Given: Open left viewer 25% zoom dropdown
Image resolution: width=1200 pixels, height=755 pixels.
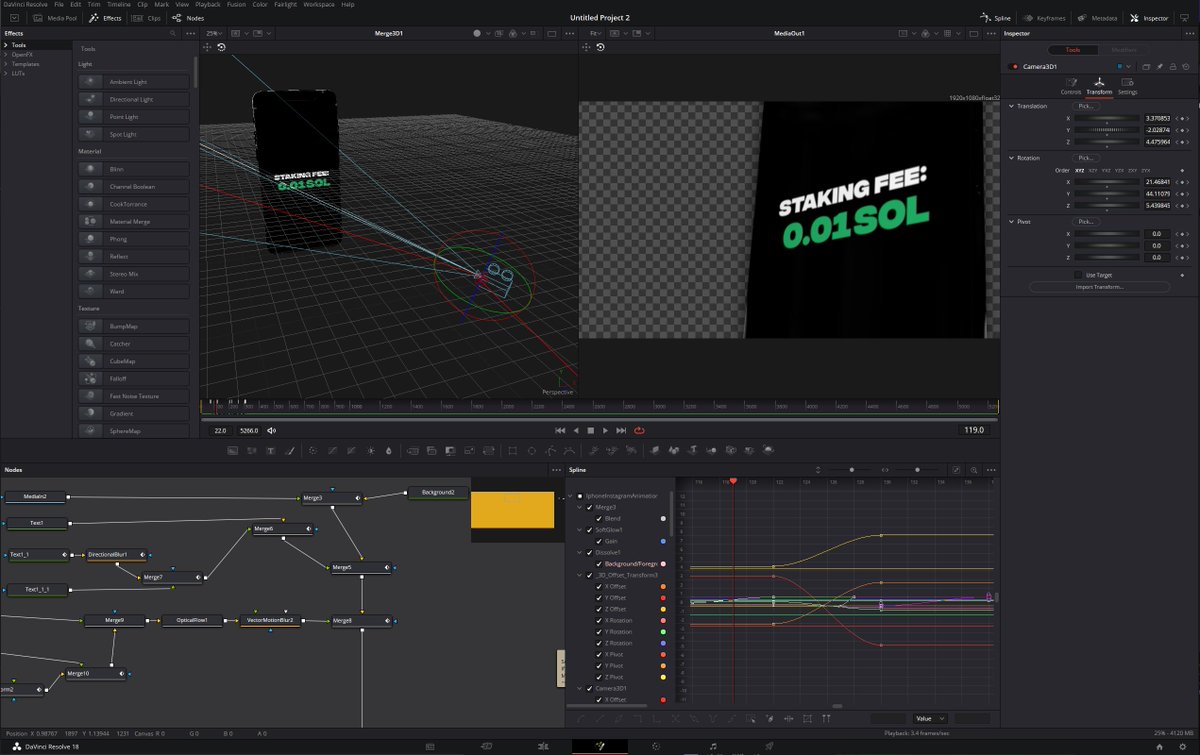Looking at the screenshot, I should [216, 33].
